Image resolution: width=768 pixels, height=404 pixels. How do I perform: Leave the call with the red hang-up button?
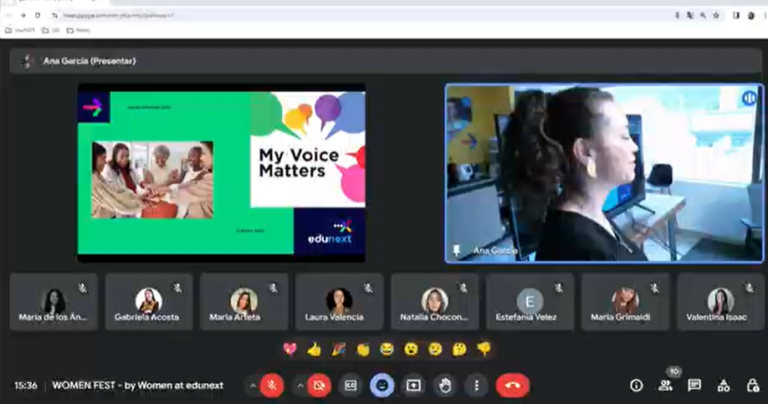pyautogui.click(x=513, y=386)
